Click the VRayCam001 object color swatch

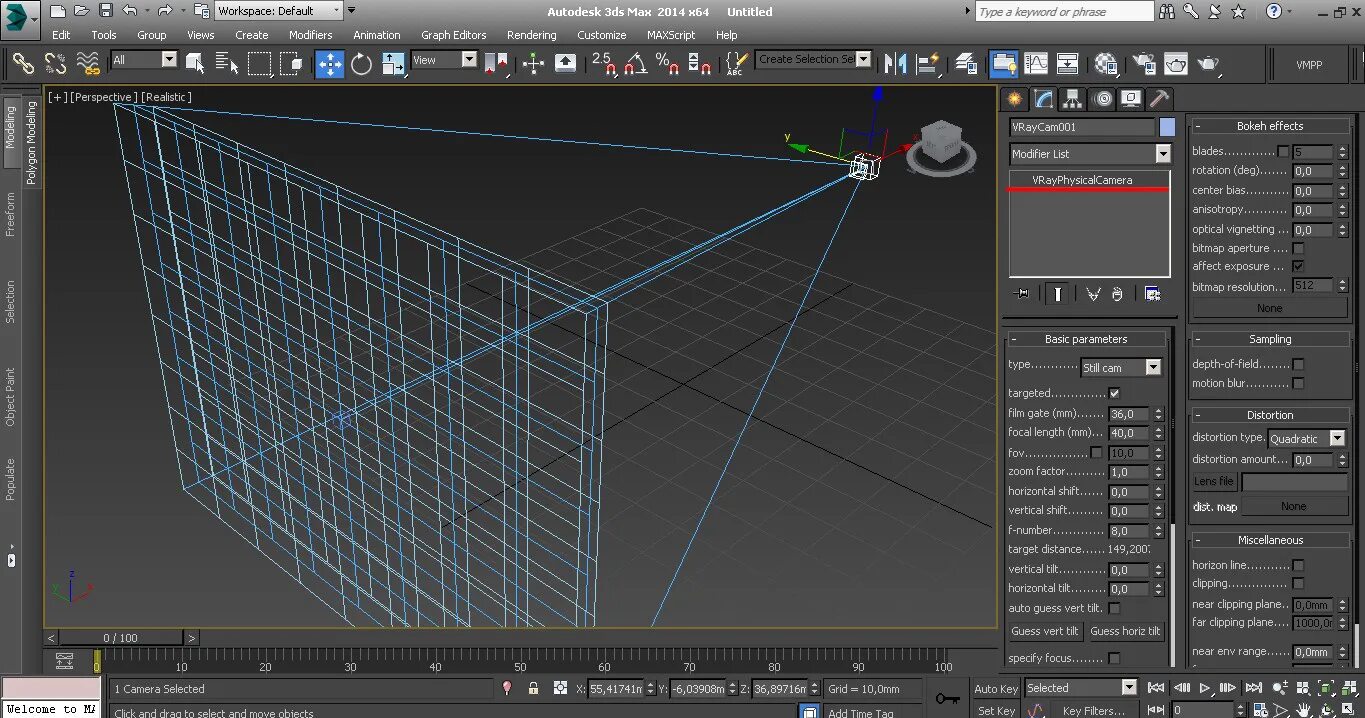tap(1167, 128)
